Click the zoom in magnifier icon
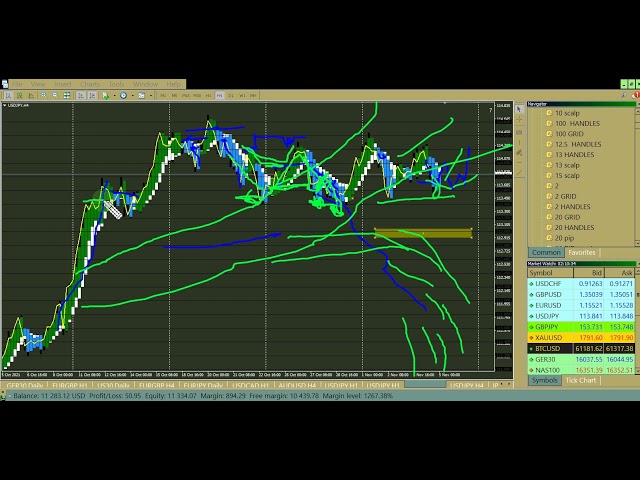640x480 pixels. (x=43, y=96)
